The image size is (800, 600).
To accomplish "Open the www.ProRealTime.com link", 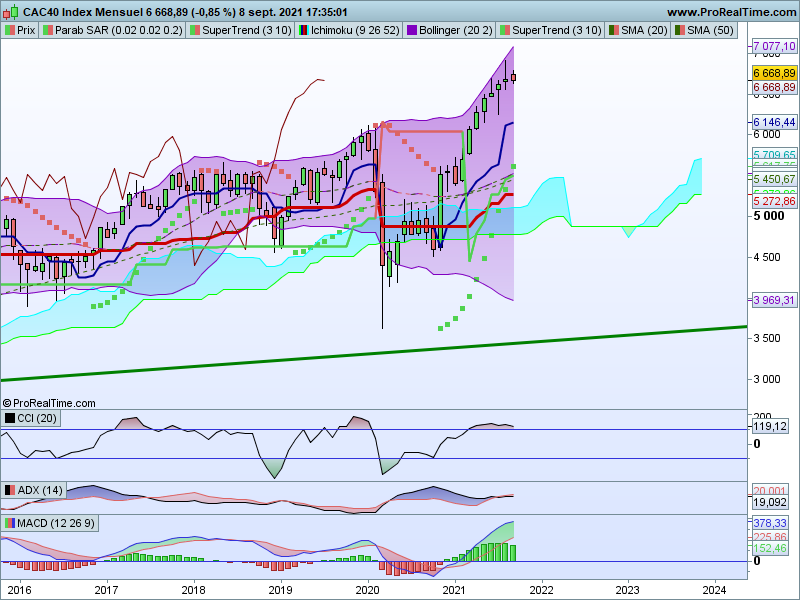I will click(731, 12).
